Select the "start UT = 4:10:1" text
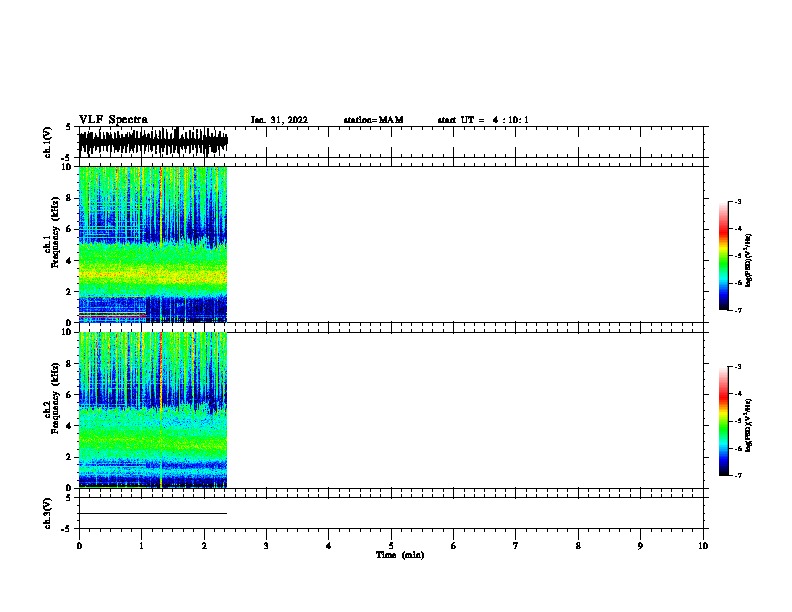 483,120
